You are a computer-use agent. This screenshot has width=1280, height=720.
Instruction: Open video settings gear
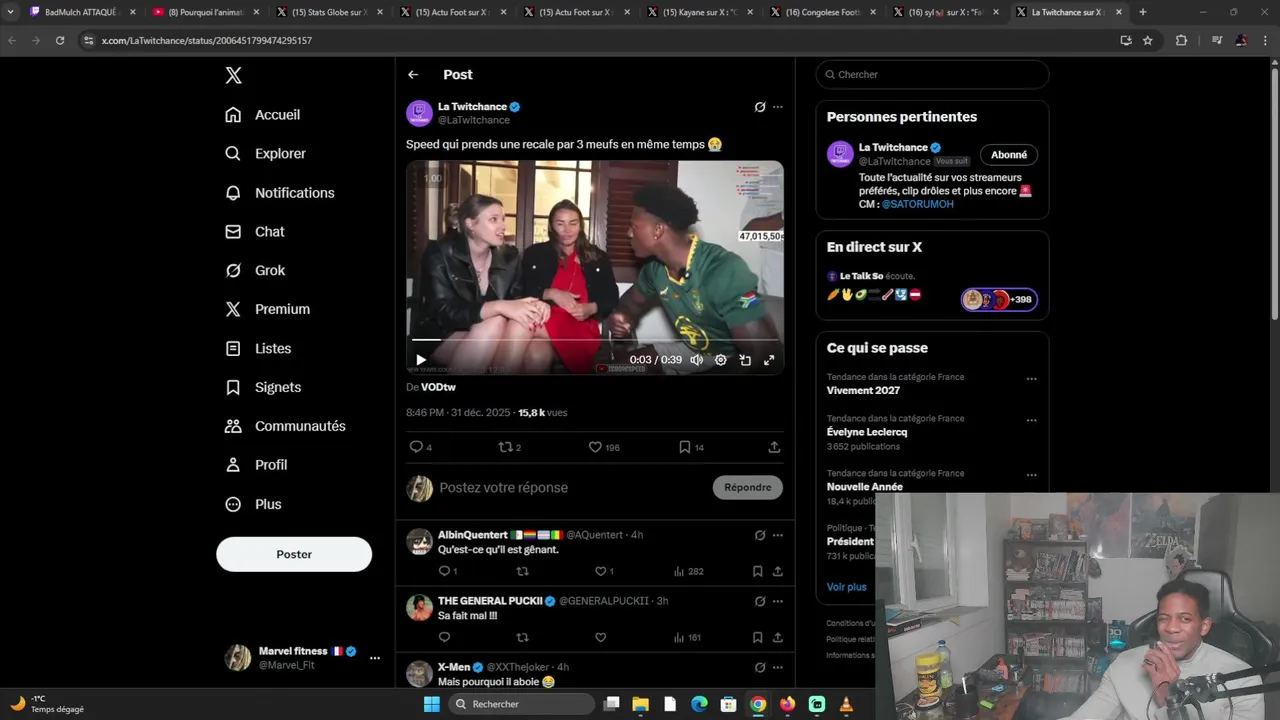[720, 360]
